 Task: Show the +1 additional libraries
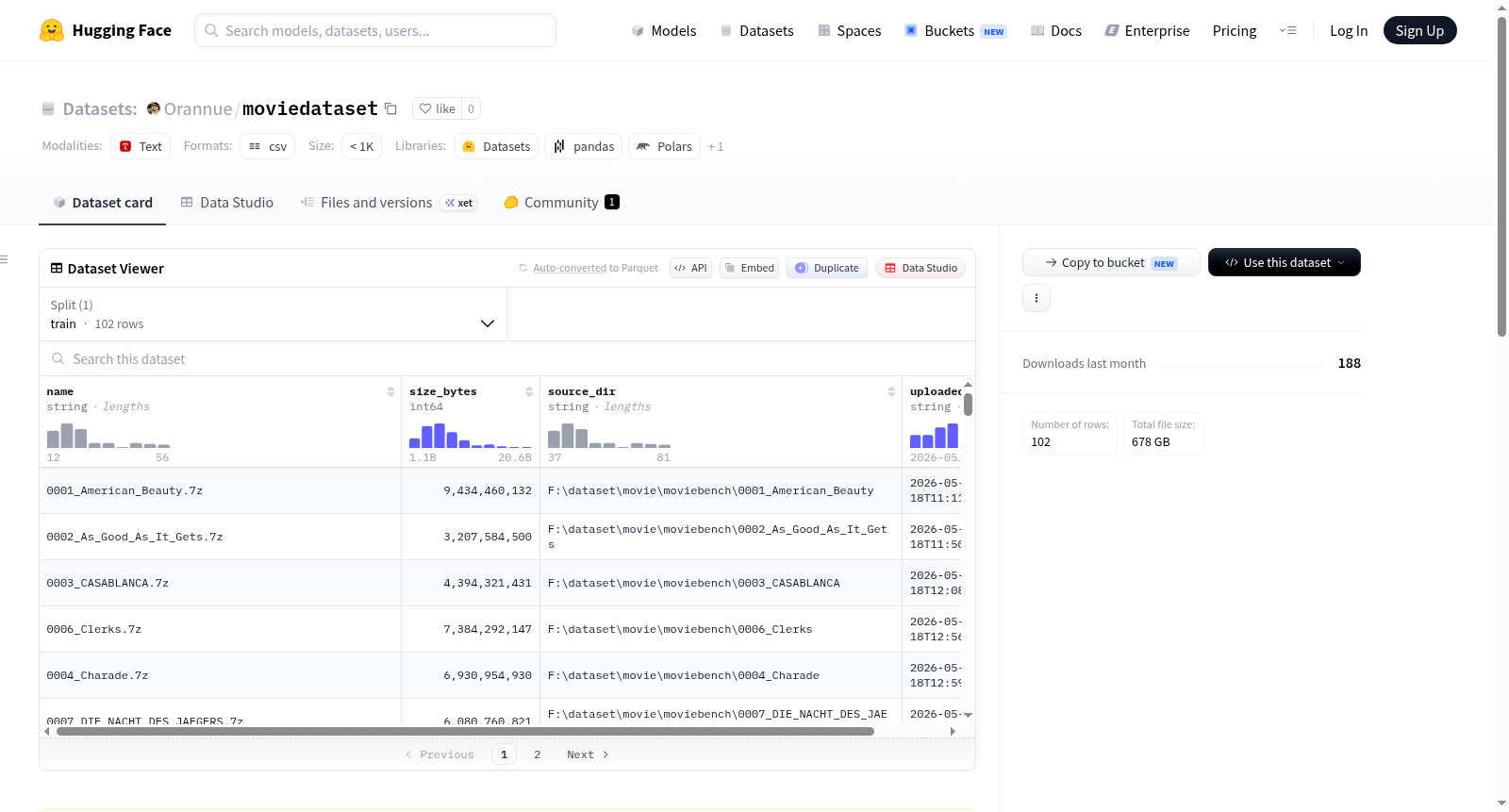[x=716, y=146]
